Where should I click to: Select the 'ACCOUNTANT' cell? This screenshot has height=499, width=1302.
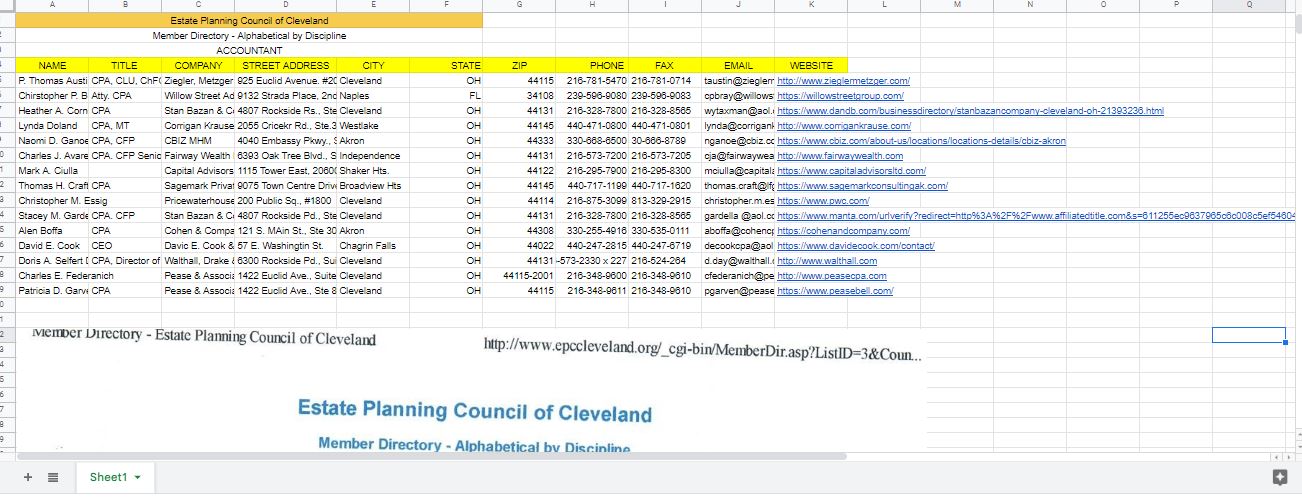pos(249,50)
